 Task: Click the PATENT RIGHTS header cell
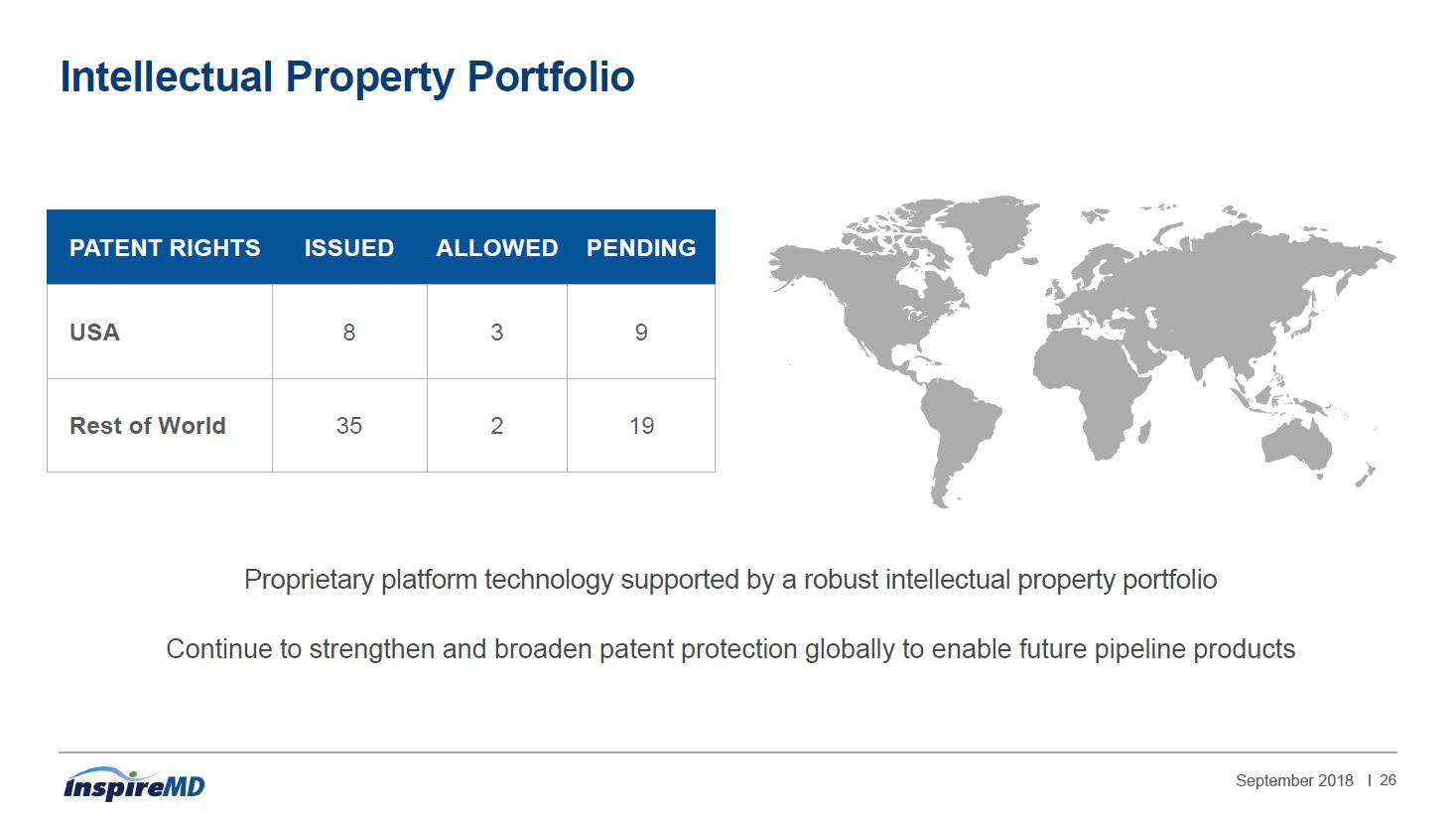[x=165, y=247]
